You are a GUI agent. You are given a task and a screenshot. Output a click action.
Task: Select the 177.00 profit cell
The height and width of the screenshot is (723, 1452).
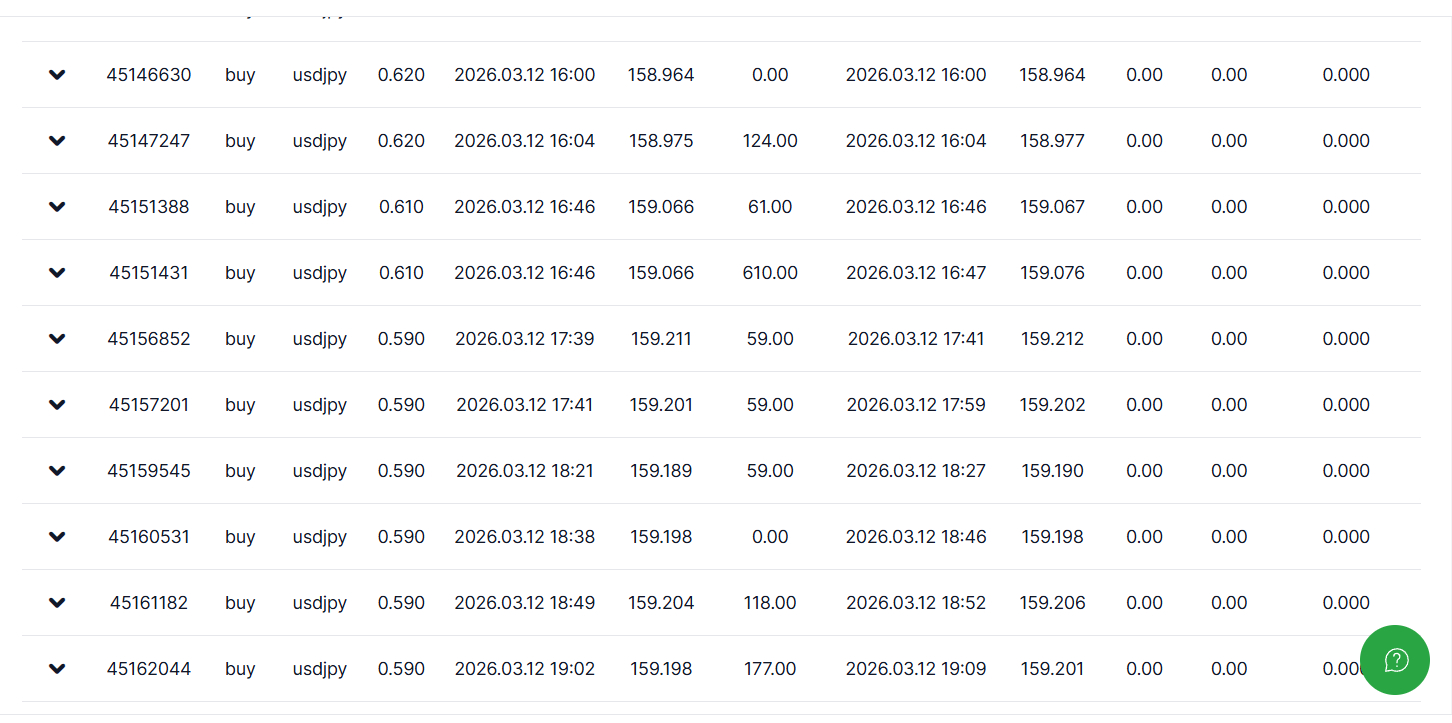pyautogui.click(x=770, y=669)
